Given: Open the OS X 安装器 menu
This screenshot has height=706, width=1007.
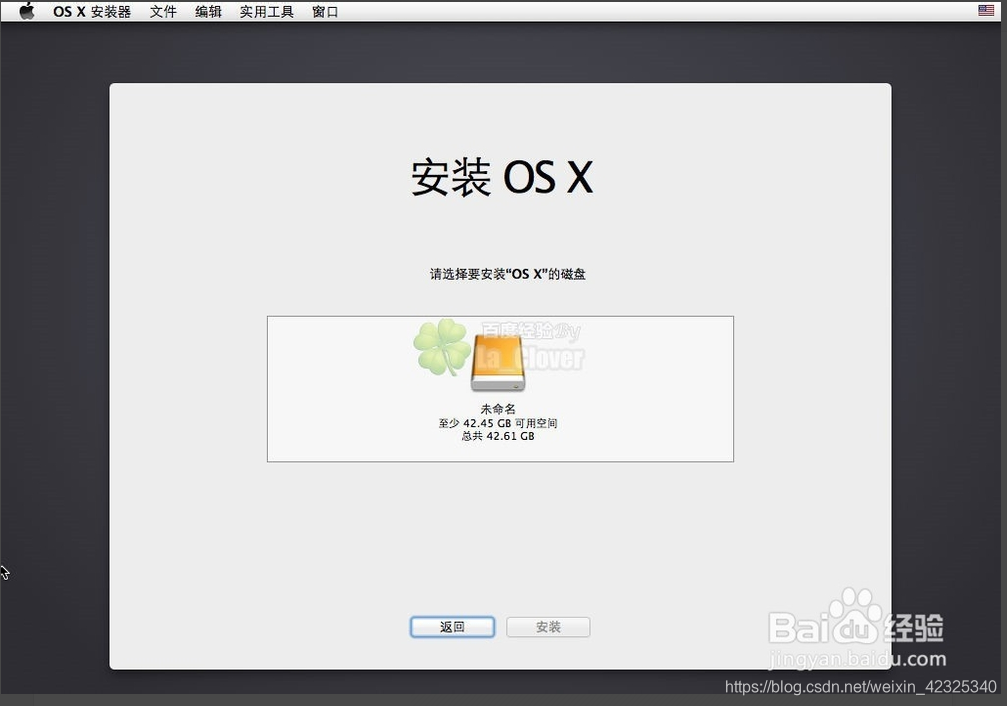Looking at the screenshot, I should pos(92,12).
